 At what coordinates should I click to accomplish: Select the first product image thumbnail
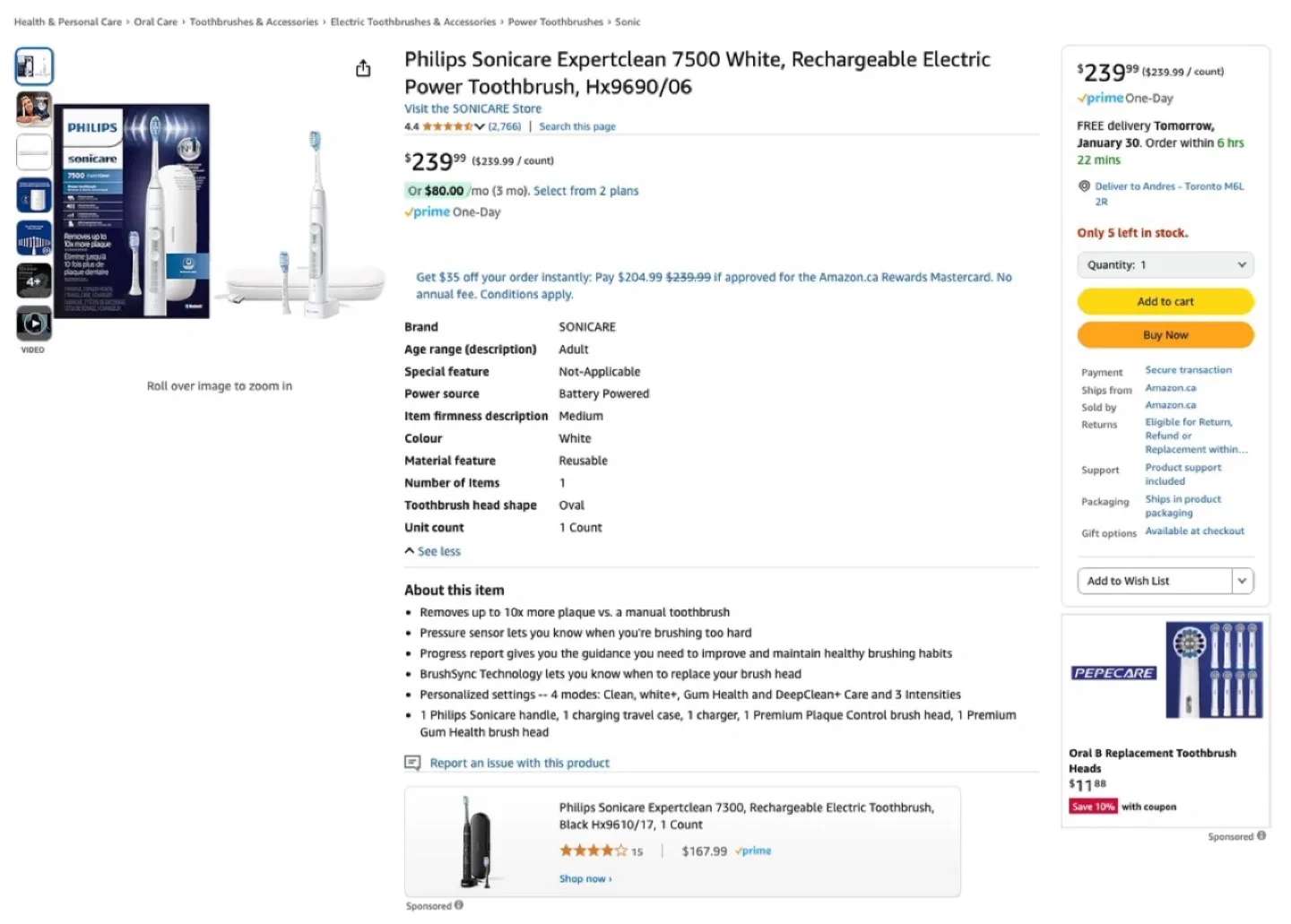33,65
